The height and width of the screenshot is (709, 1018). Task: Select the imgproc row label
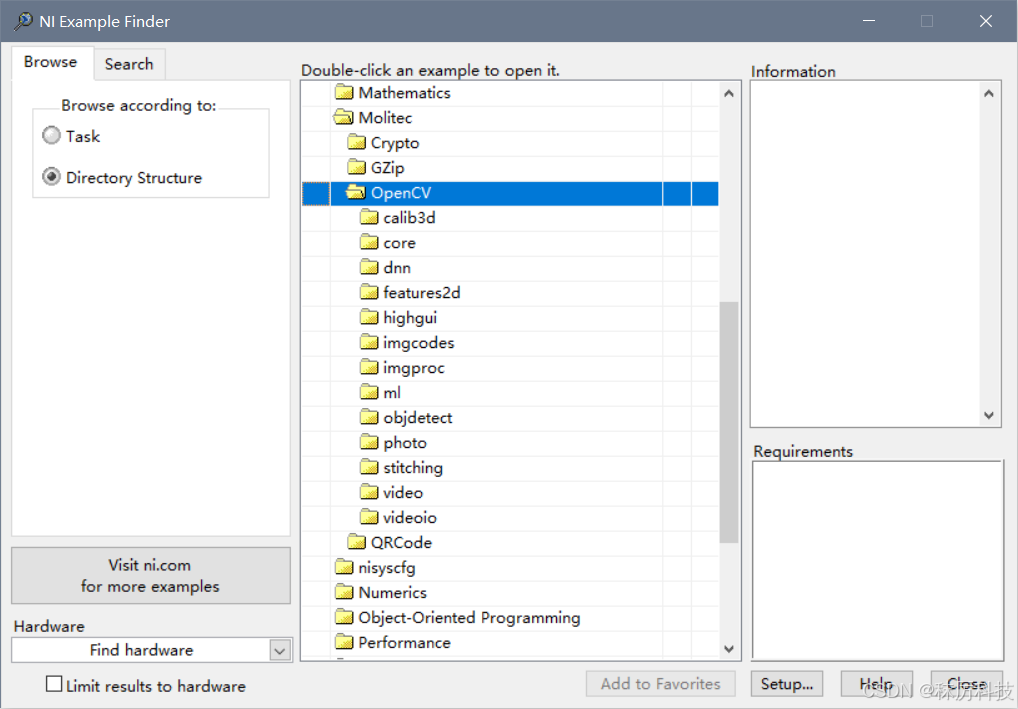[414, 367]
